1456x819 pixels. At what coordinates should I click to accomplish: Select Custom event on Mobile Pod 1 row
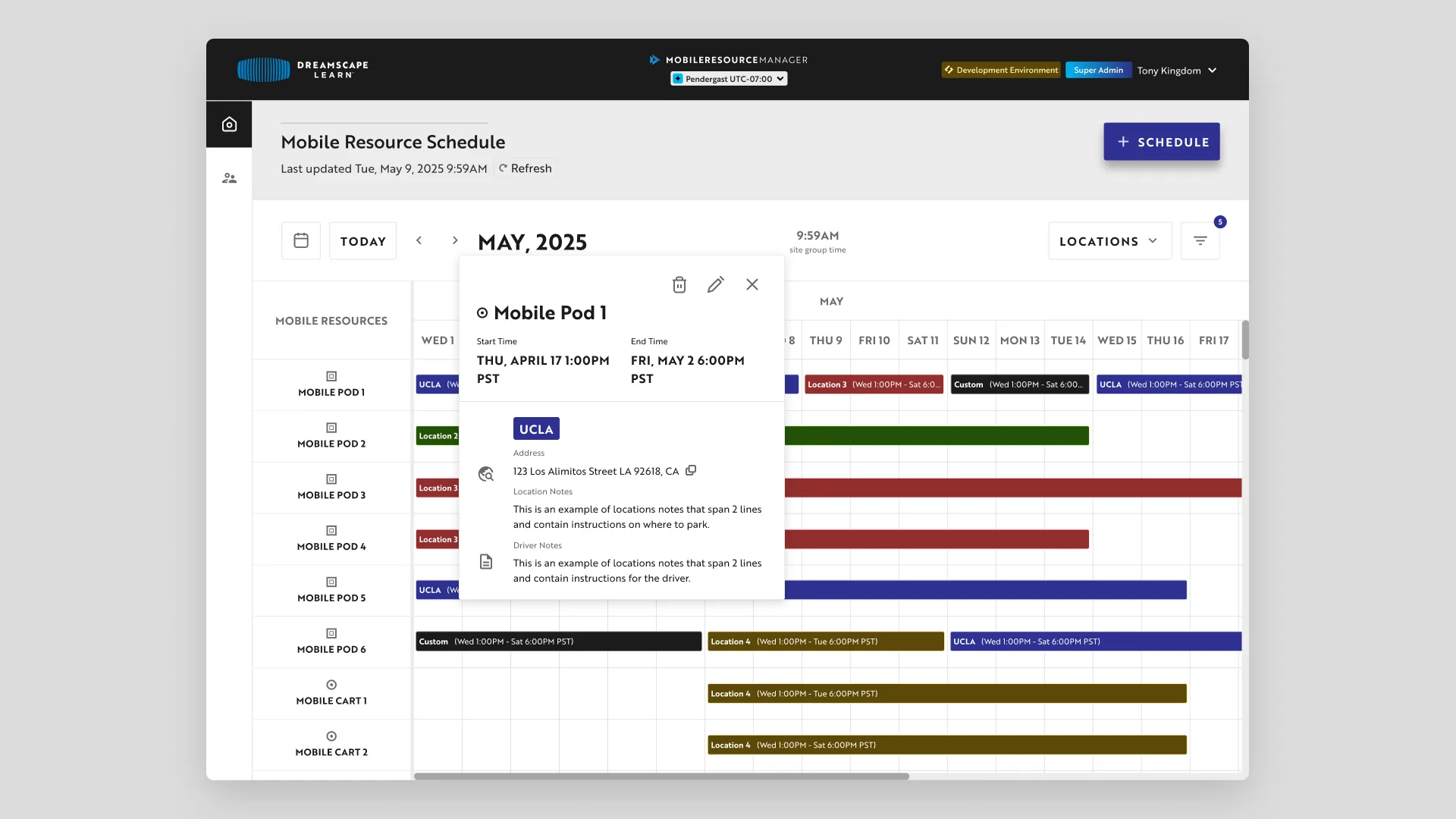click(1019, 384)
